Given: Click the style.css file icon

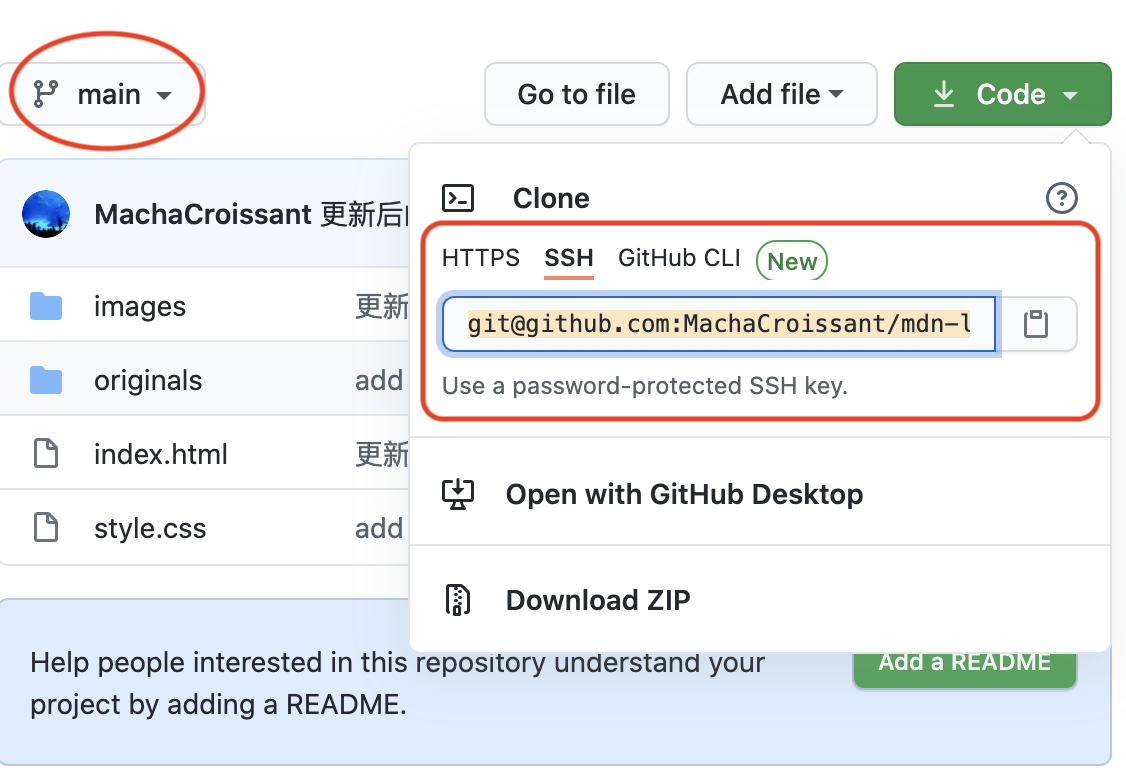Looking at the screenshot, I should pyautogui.click(x=46, y=527).
